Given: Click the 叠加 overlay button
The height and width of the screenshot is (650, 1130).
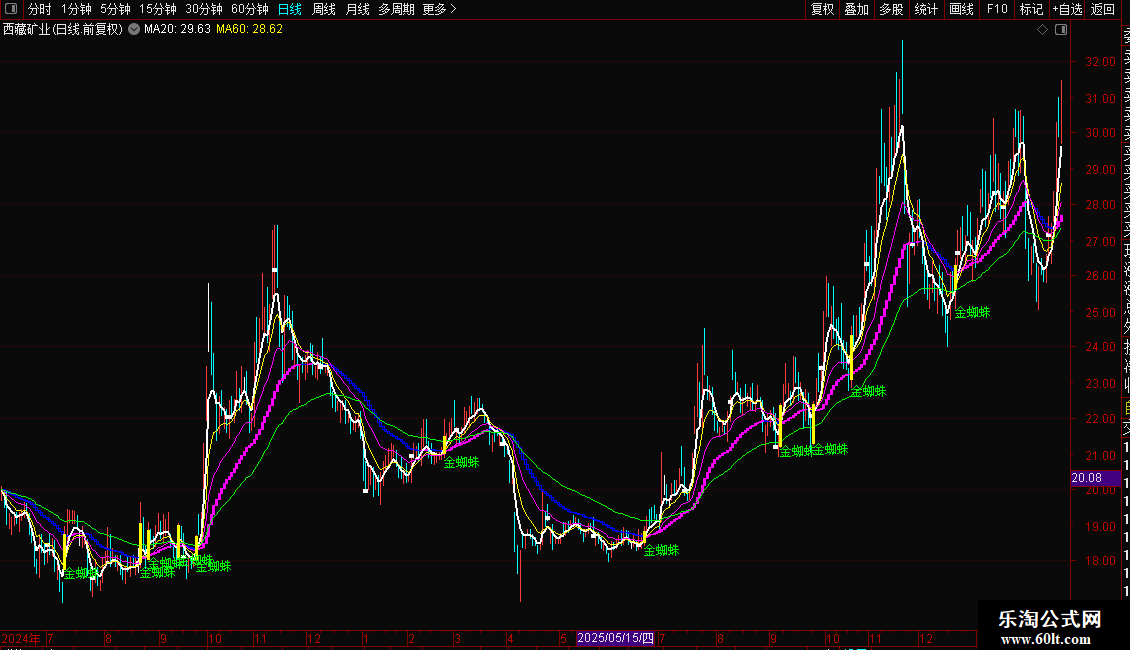Looking at the screenshot, I should 857,9.
